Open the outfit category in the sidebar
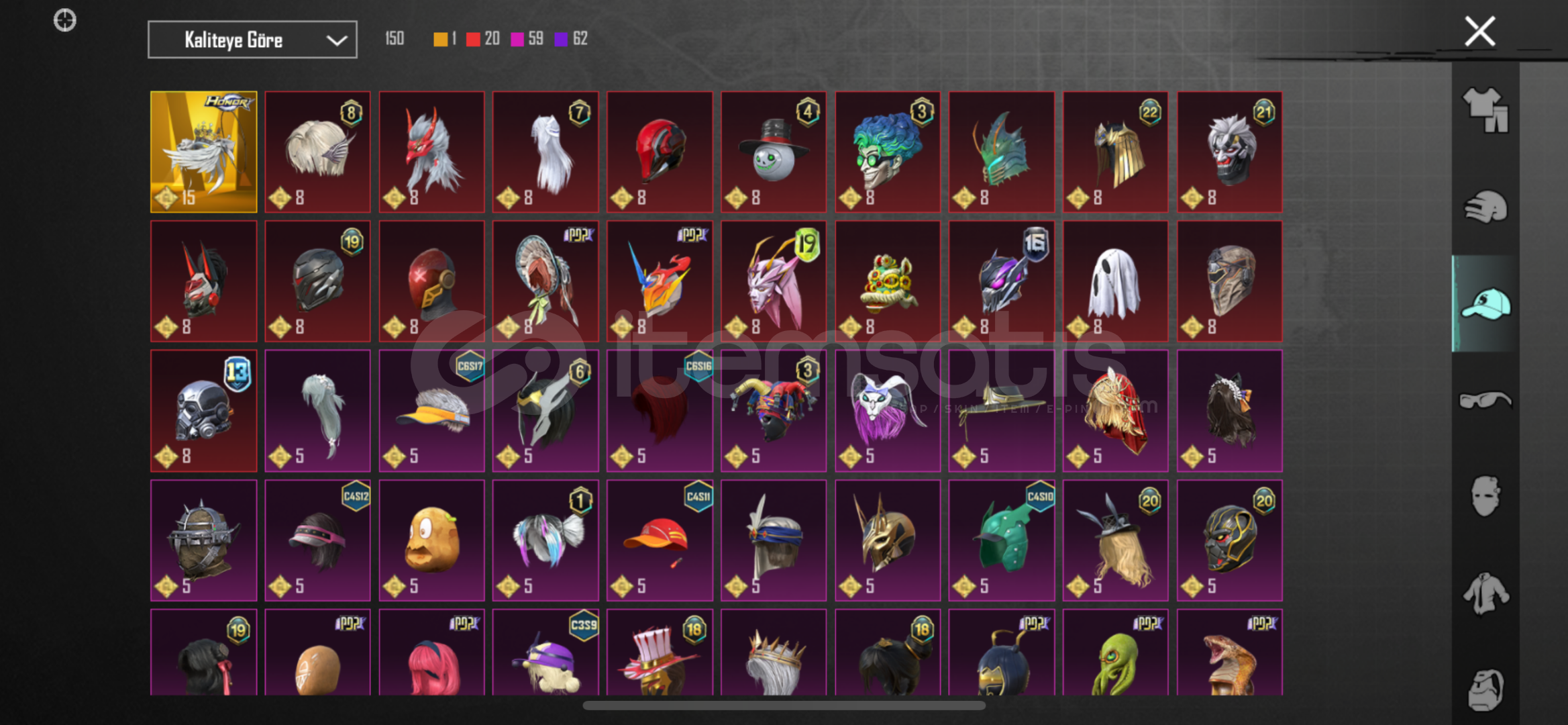 tap(1485, 110)
